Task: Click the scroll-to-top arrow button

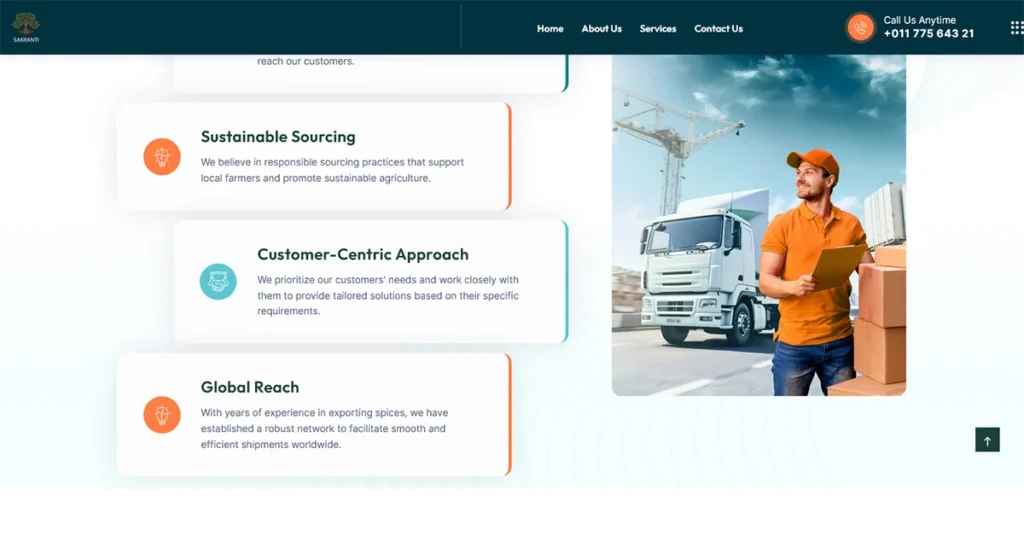Action: [x=987, y=440]
